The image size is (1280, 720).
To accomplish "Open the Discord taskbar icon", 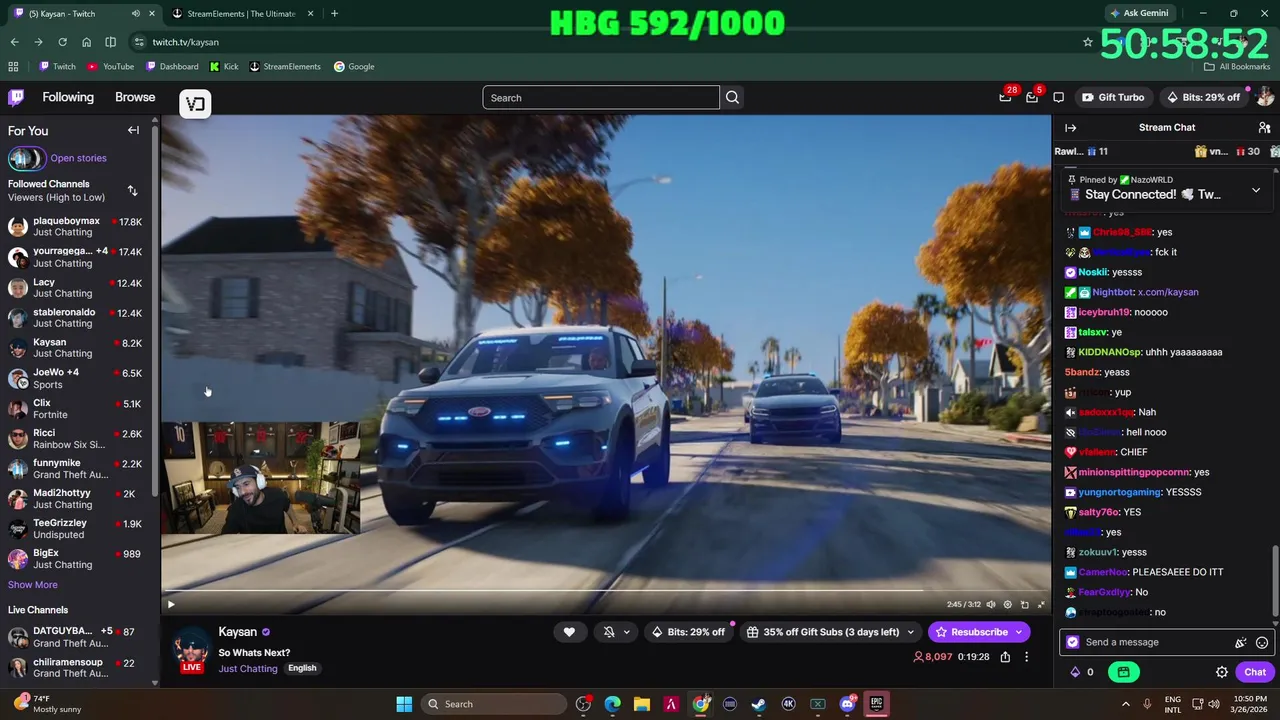I will 847,704.
